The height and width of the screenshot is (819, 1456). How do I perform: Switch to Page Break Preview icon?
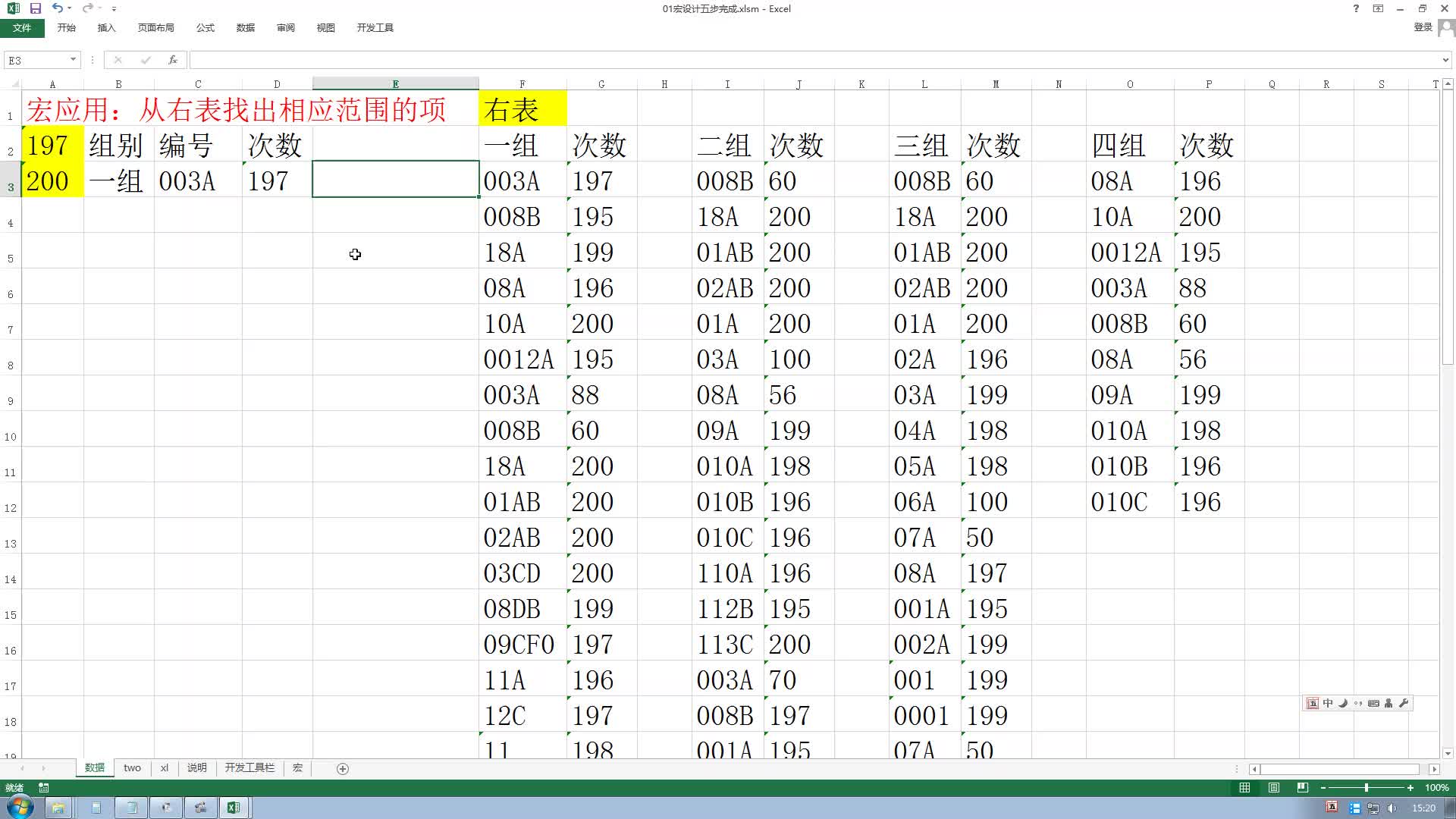(1303, 787)
